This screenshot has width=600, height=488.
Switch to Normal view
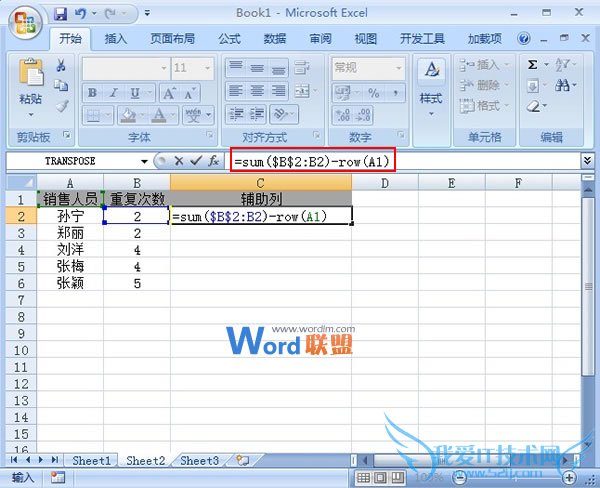pyautogui.click(x=363, y=477)
